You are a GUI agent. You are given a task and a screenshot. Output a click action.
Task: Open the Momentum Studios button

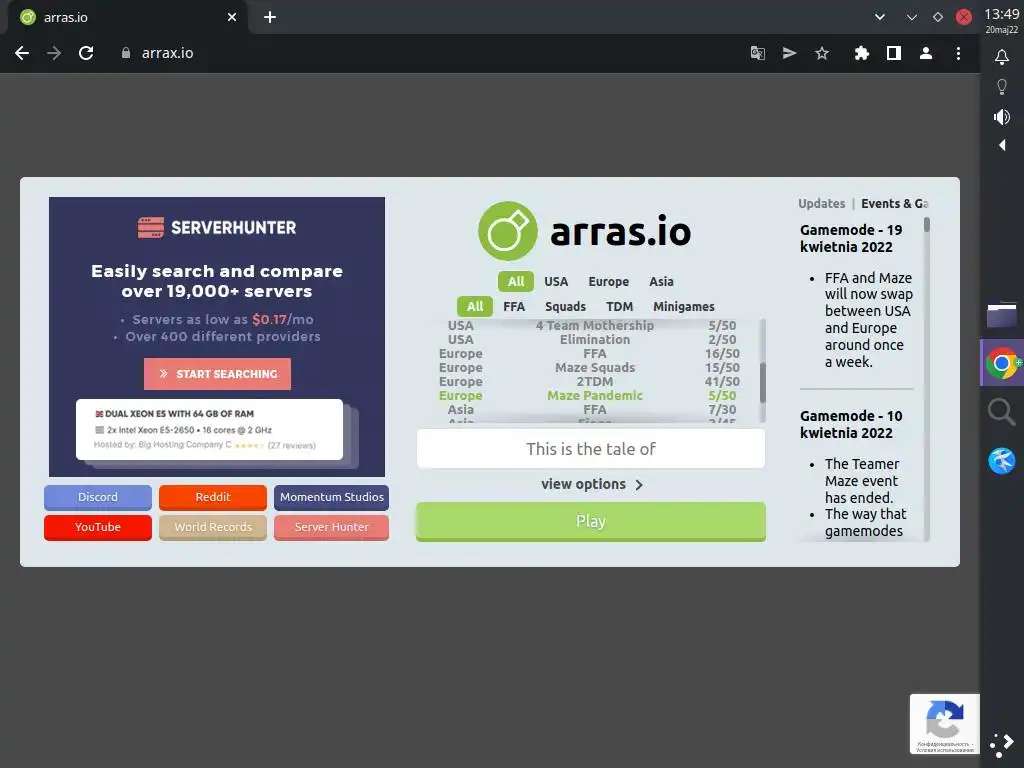click(332, 497)
